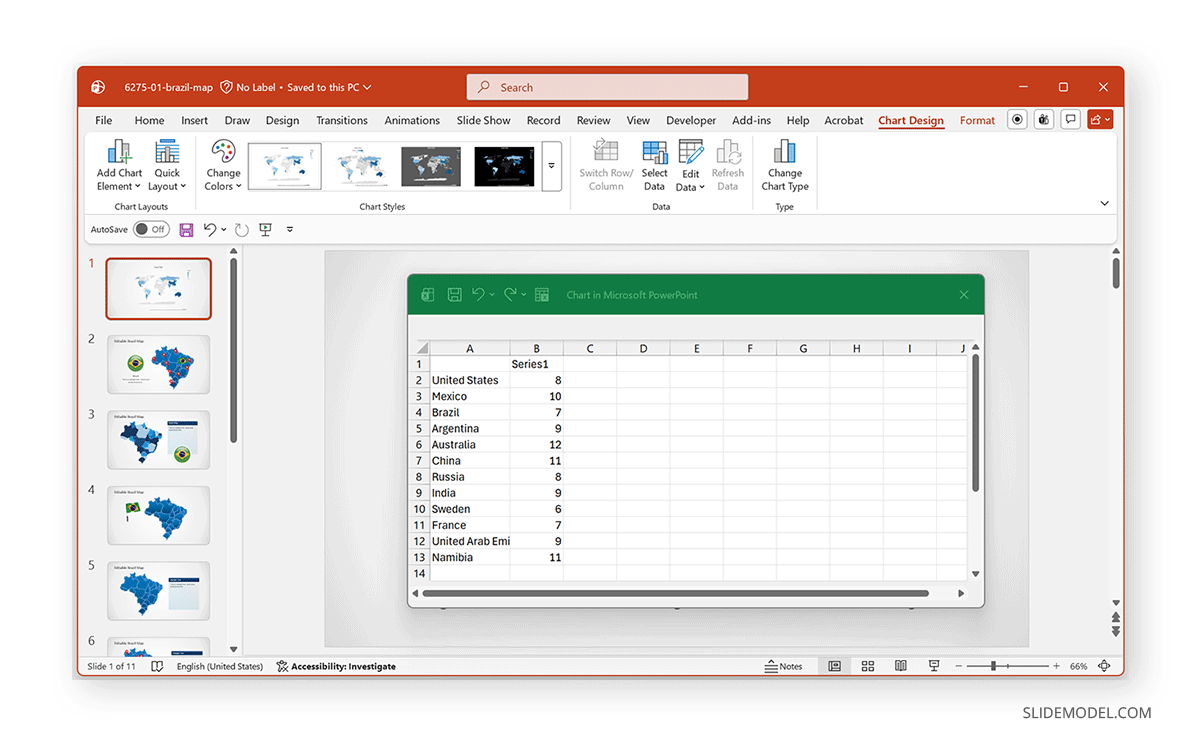Screen dimensions: 1200x743
Task: Expand the Chart Styles gallery
Action: pos(551,165)
